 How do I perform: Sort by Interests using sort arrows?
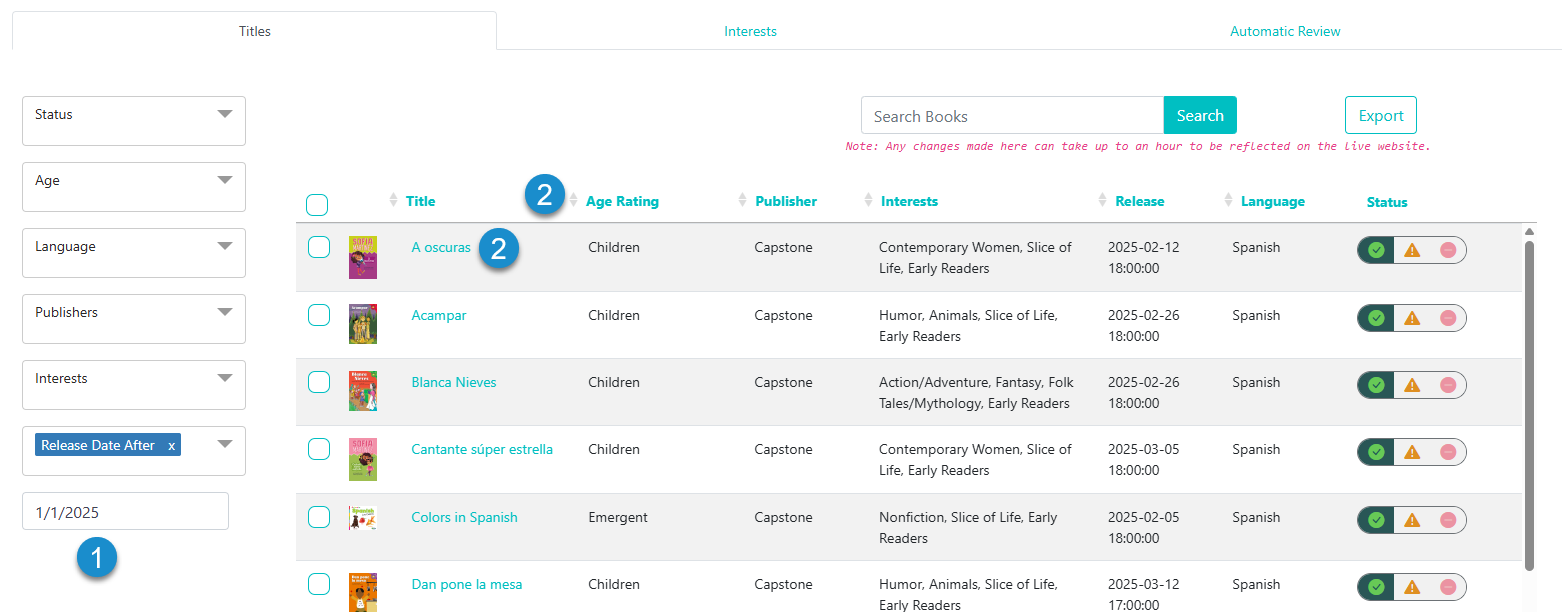(869, 200)
